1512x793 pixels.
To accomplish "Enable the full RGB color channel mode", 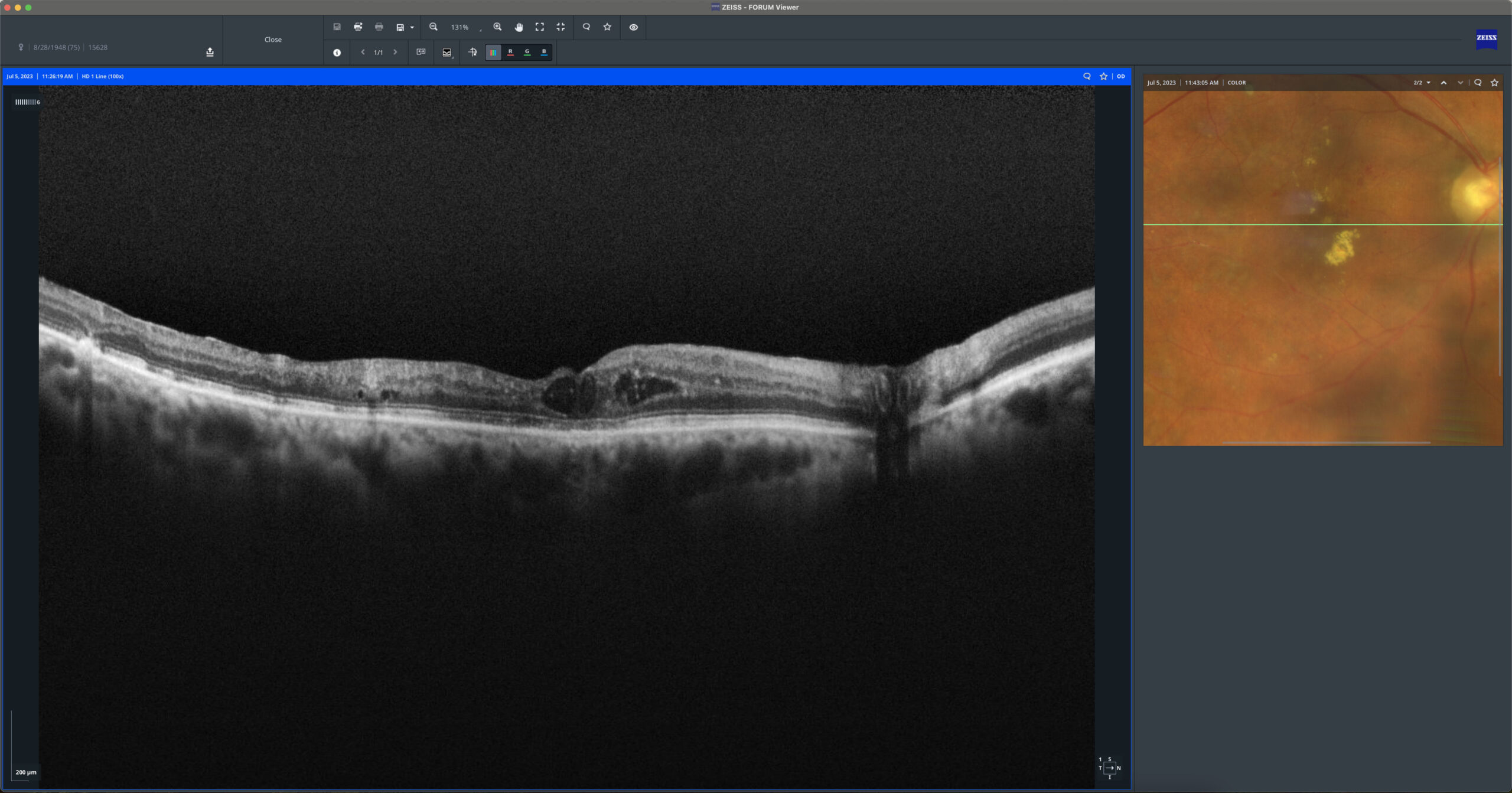I will [493, 53].
